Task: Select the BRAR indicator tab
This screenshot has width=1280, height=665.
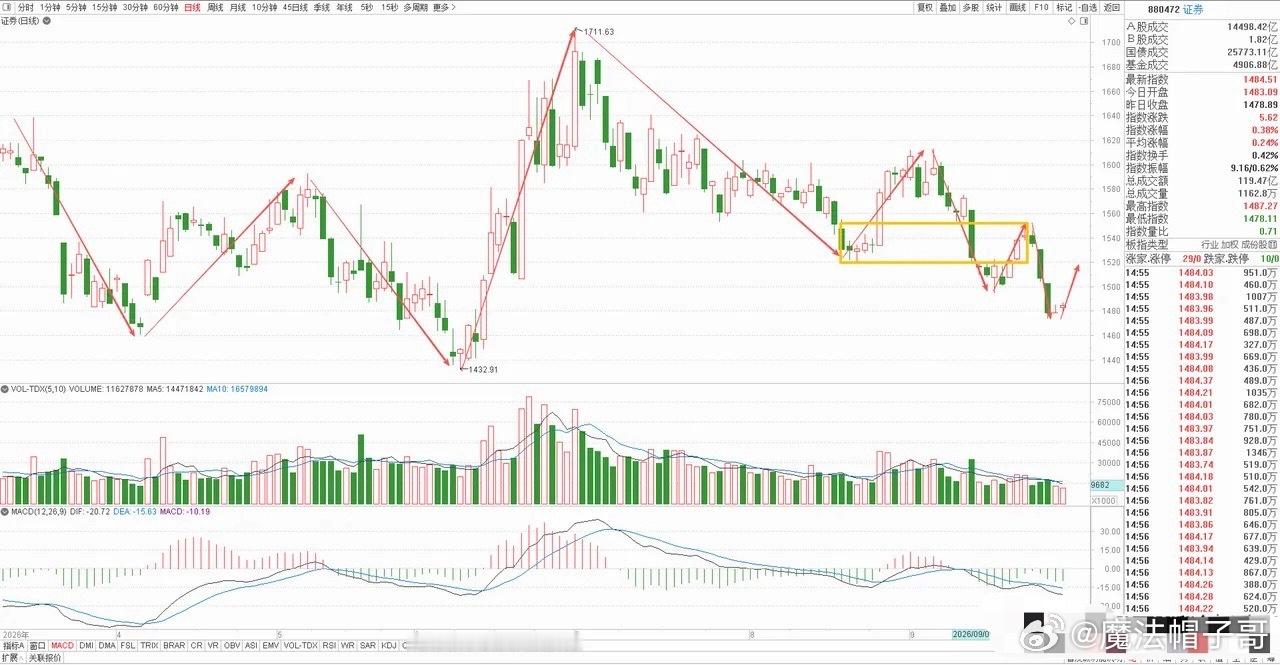Action: click(174, 645)
